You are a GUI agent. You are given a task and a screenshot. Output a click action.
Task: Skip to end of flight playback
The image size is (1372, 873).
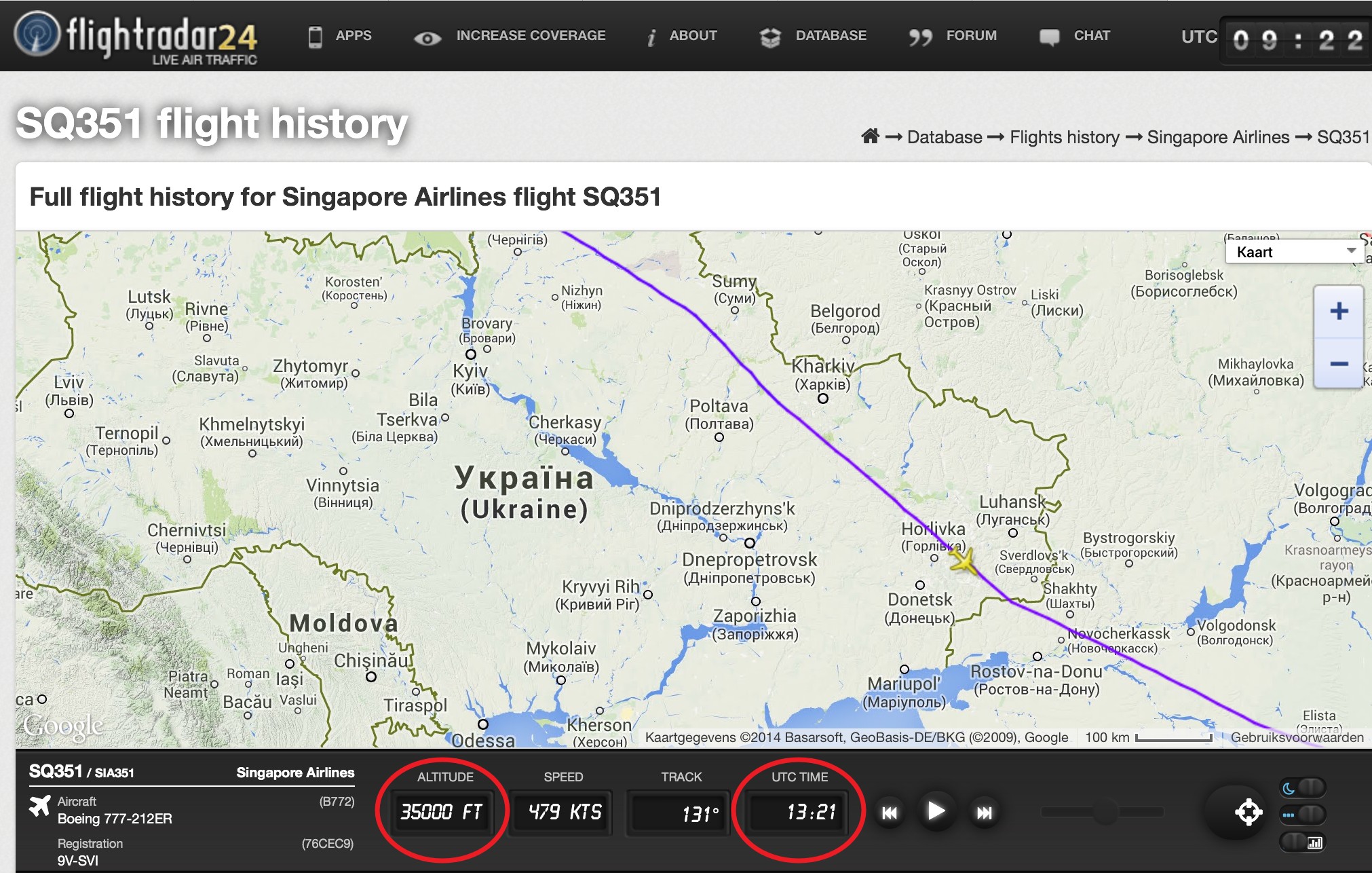click(984, 813)
